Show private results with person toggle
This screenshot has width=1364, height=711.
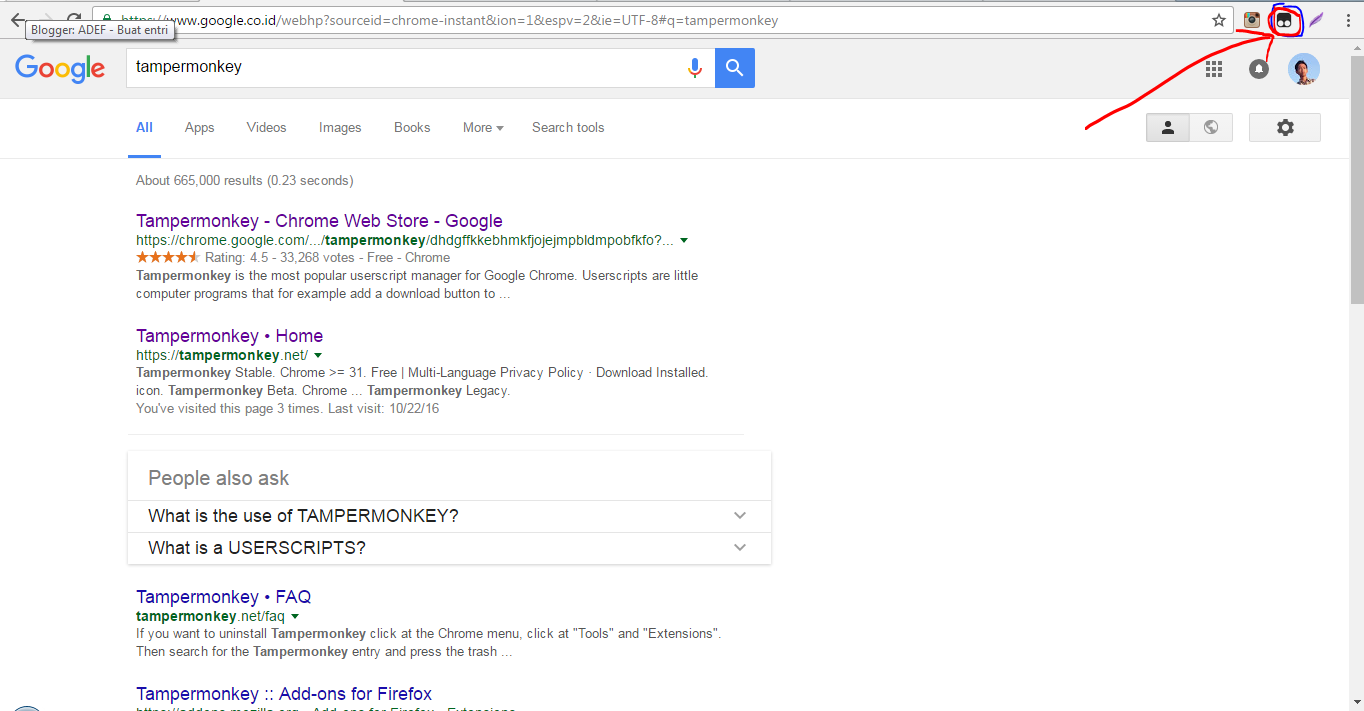(x=1167, y=127)
